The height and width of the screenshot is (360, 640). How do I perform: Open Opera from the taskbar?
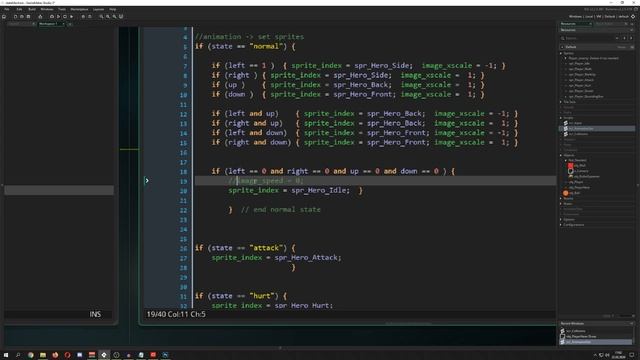point(67,355)
